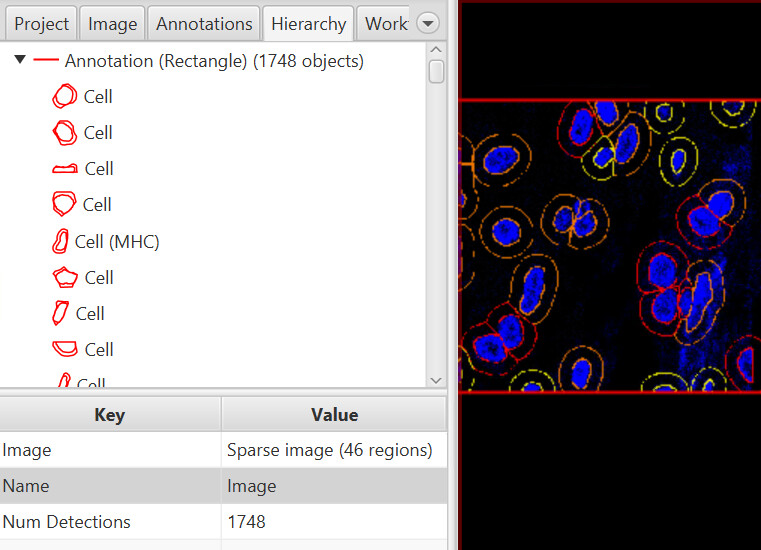This screenshot has width=761, height=550.
Task: Click the first Cell's round outline icon
Action: (65, 96)
